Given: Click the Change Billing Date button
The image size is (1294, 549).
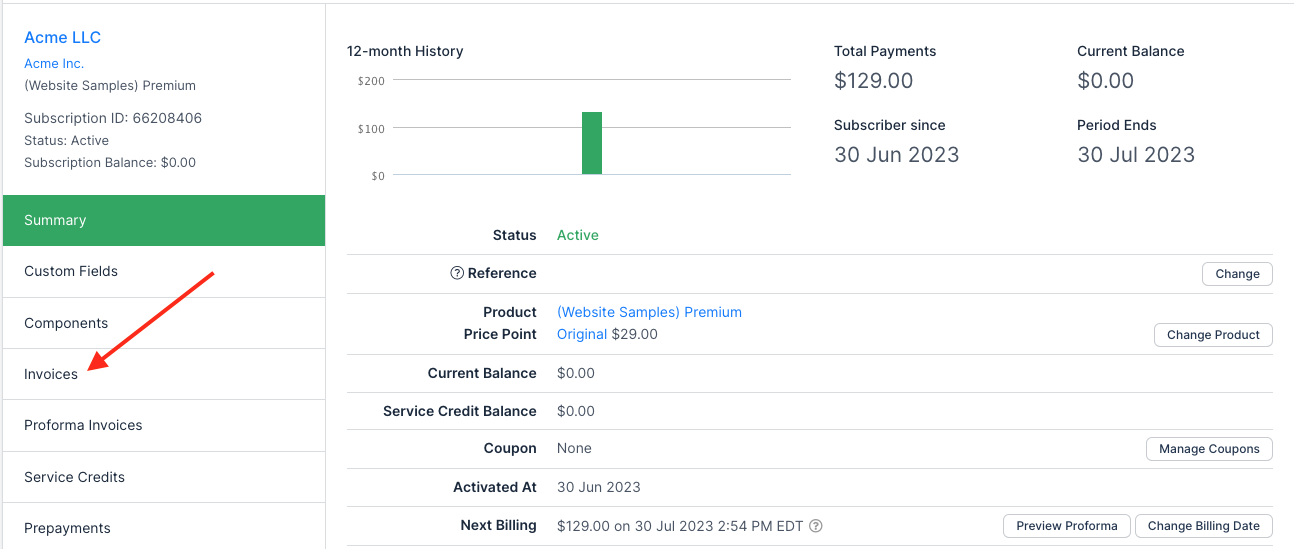Looking at the screenshot, I should click(1203, 526).
